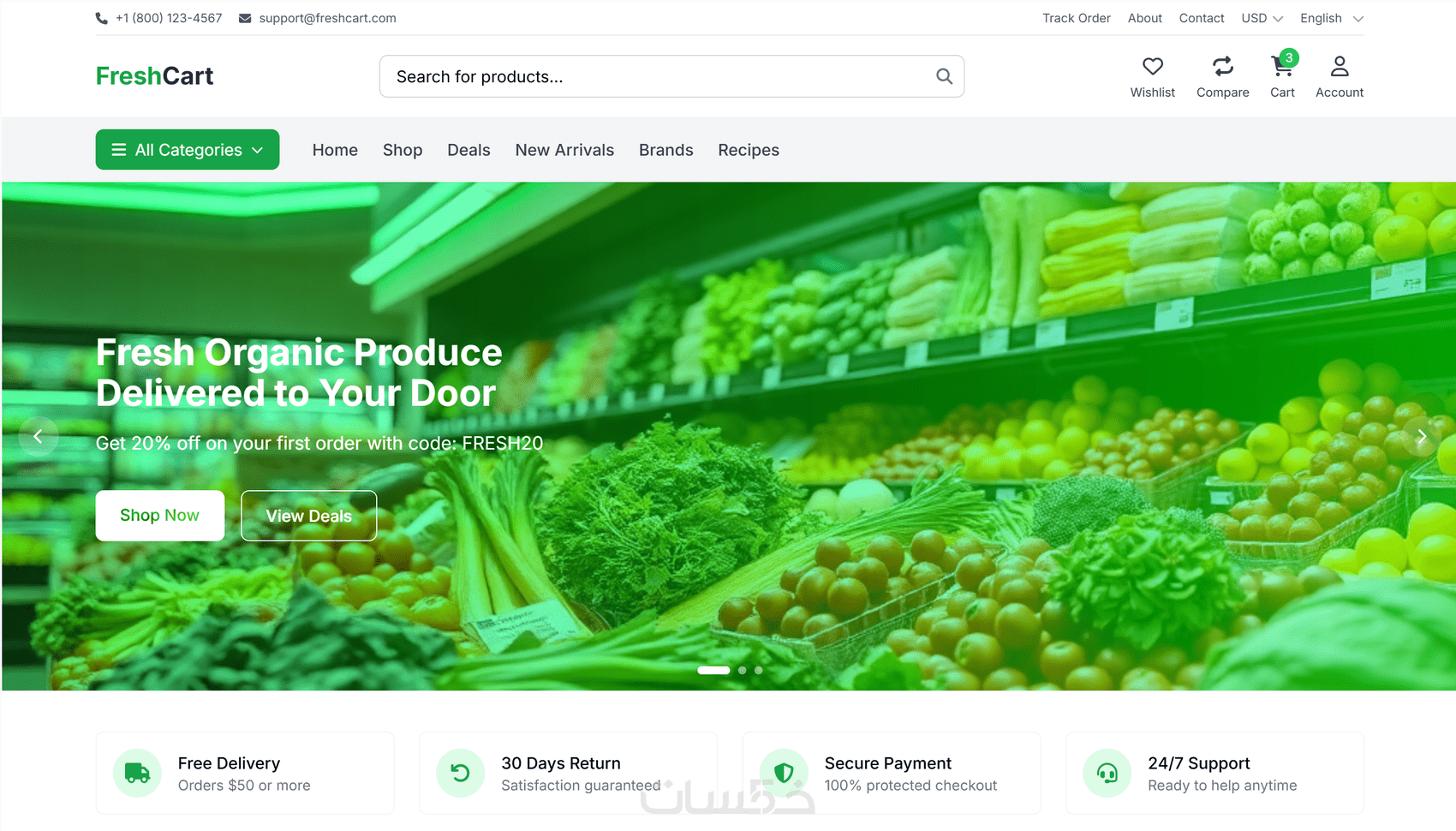Expand the USD currency dropdown
The image size is (1456, 831).
pos(1262,18)
